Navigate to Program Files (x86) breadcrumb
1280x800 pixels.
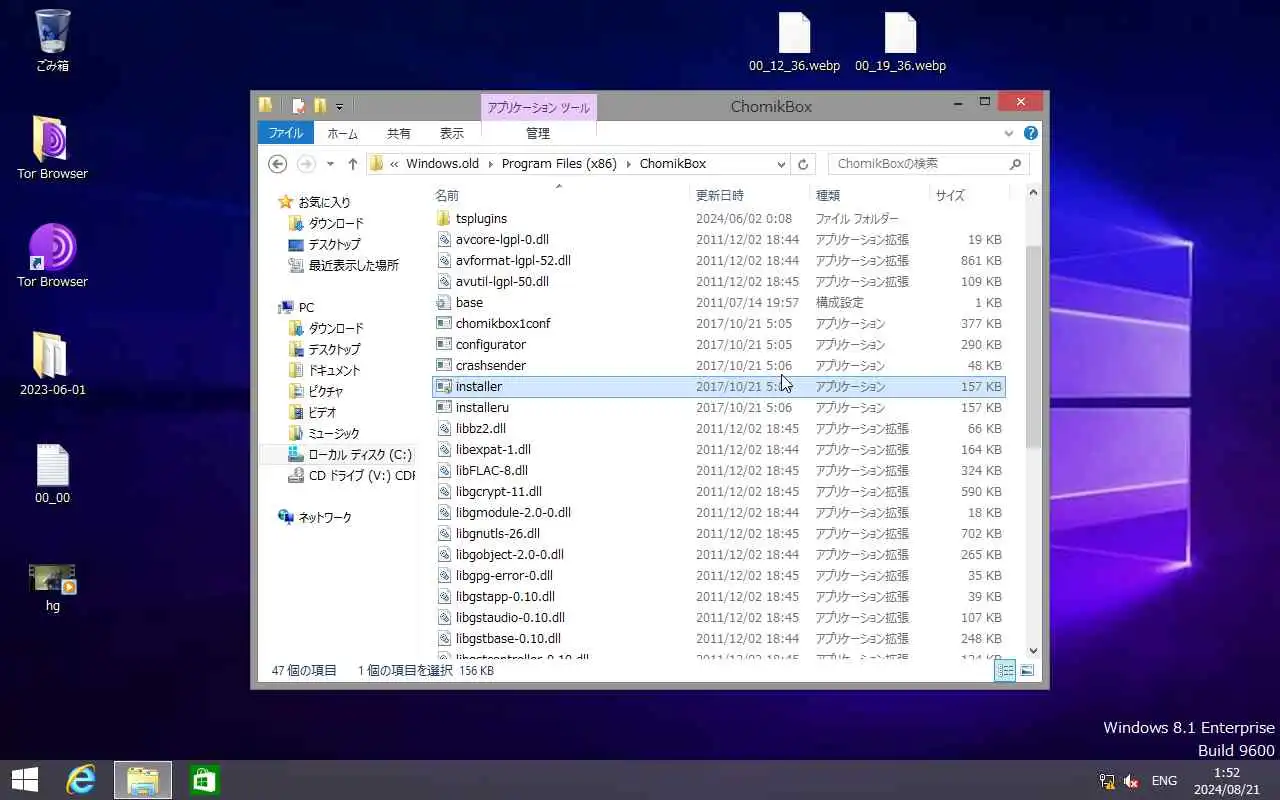click(559, 164)
